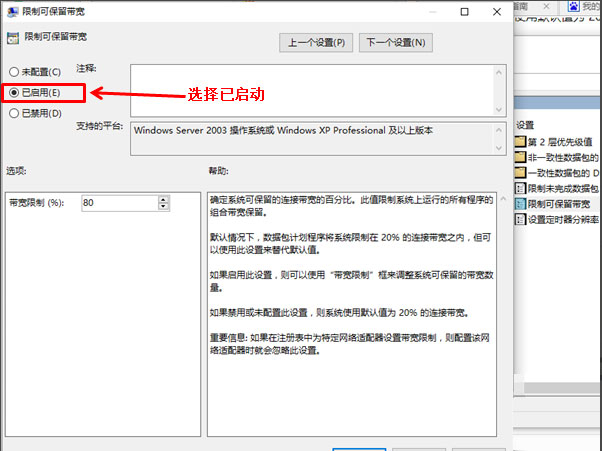Increase 带宽限制 value with up arrow
The width and height of the screenshot is (602, 451).
tap(163, 199)
